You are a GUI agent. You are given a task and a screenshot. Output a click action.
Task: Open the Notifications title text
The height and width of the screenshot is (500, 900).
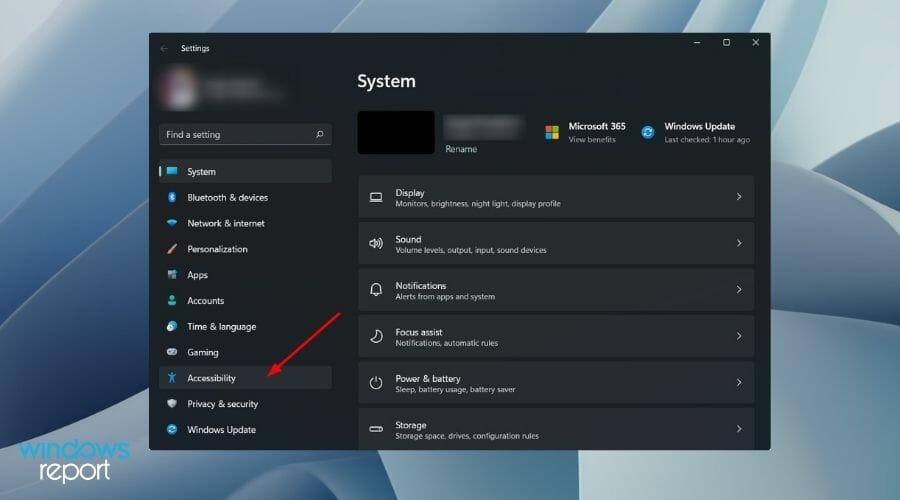pyautogui.click(x=421, y=286)
